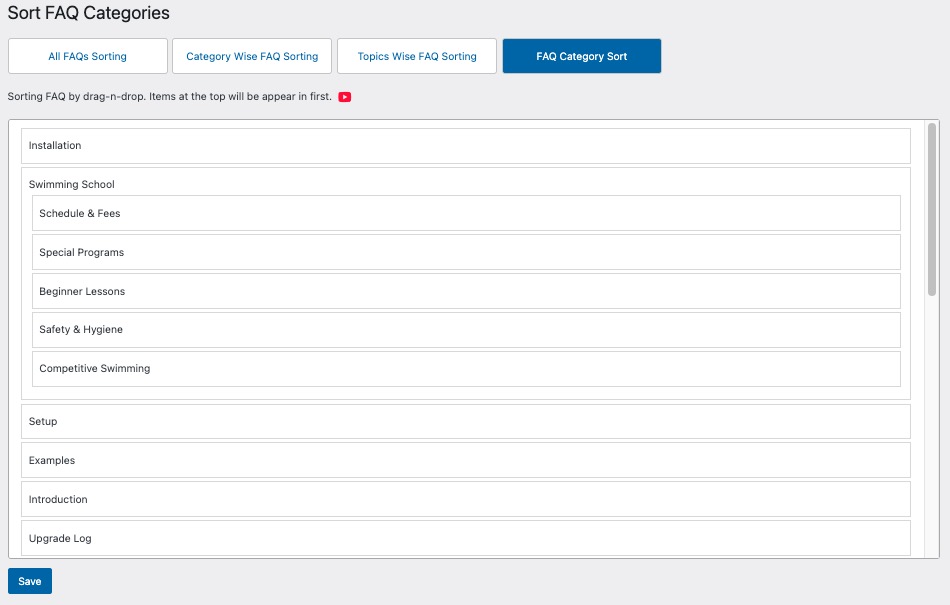Switch to All FAQs Sorting tab

coord(88,56)
